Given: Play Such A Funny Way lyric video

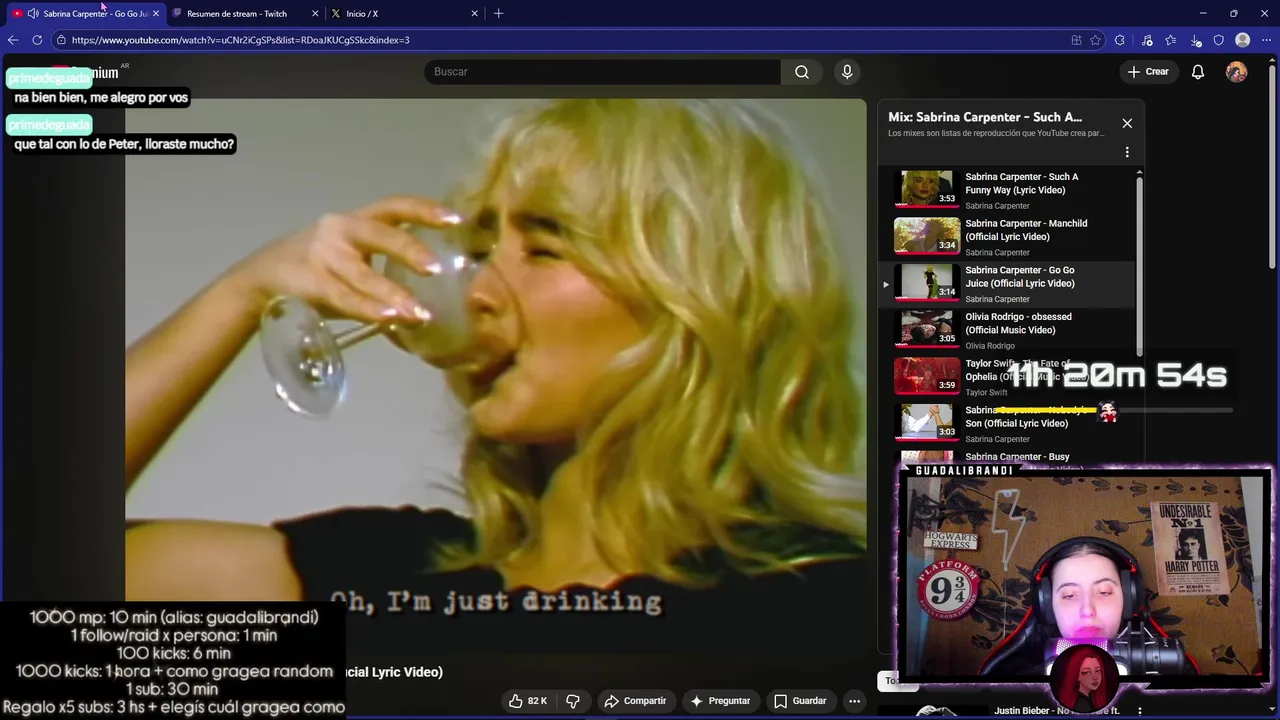Looking at the screenshot, I should 1022,183.
